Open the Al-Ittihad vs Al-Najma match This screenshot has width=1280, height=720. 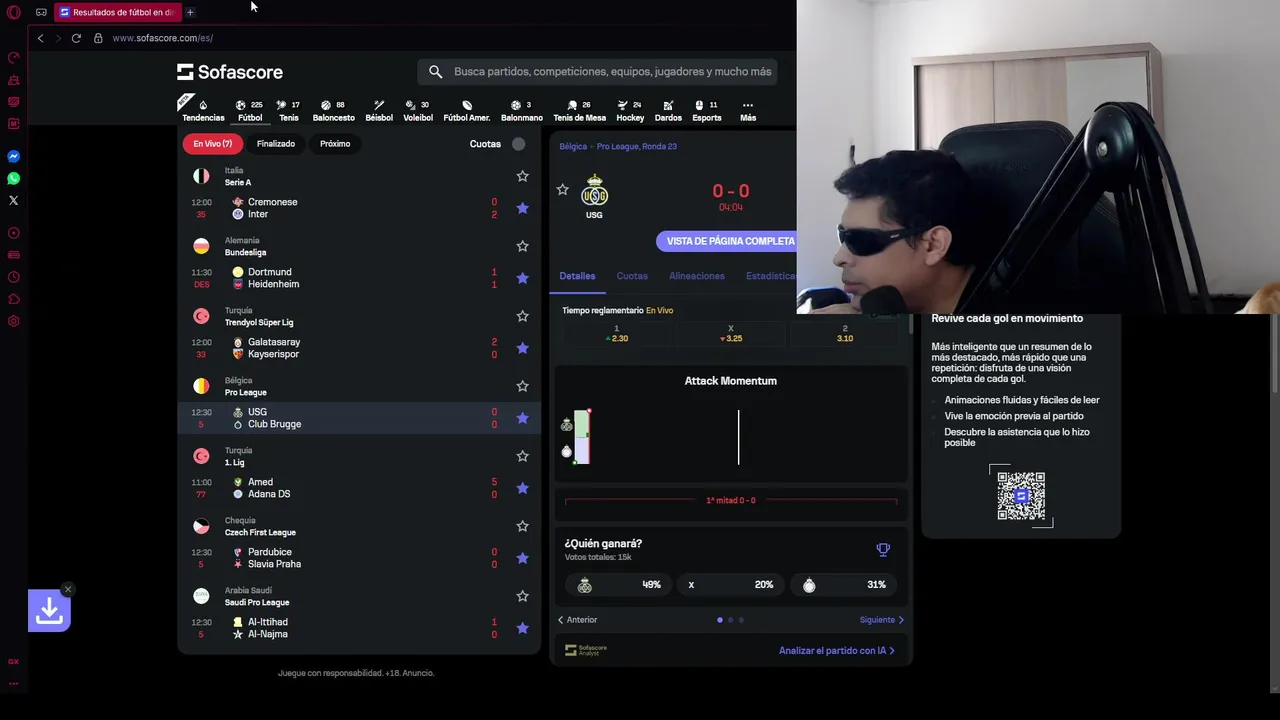(x=359, y=628)
